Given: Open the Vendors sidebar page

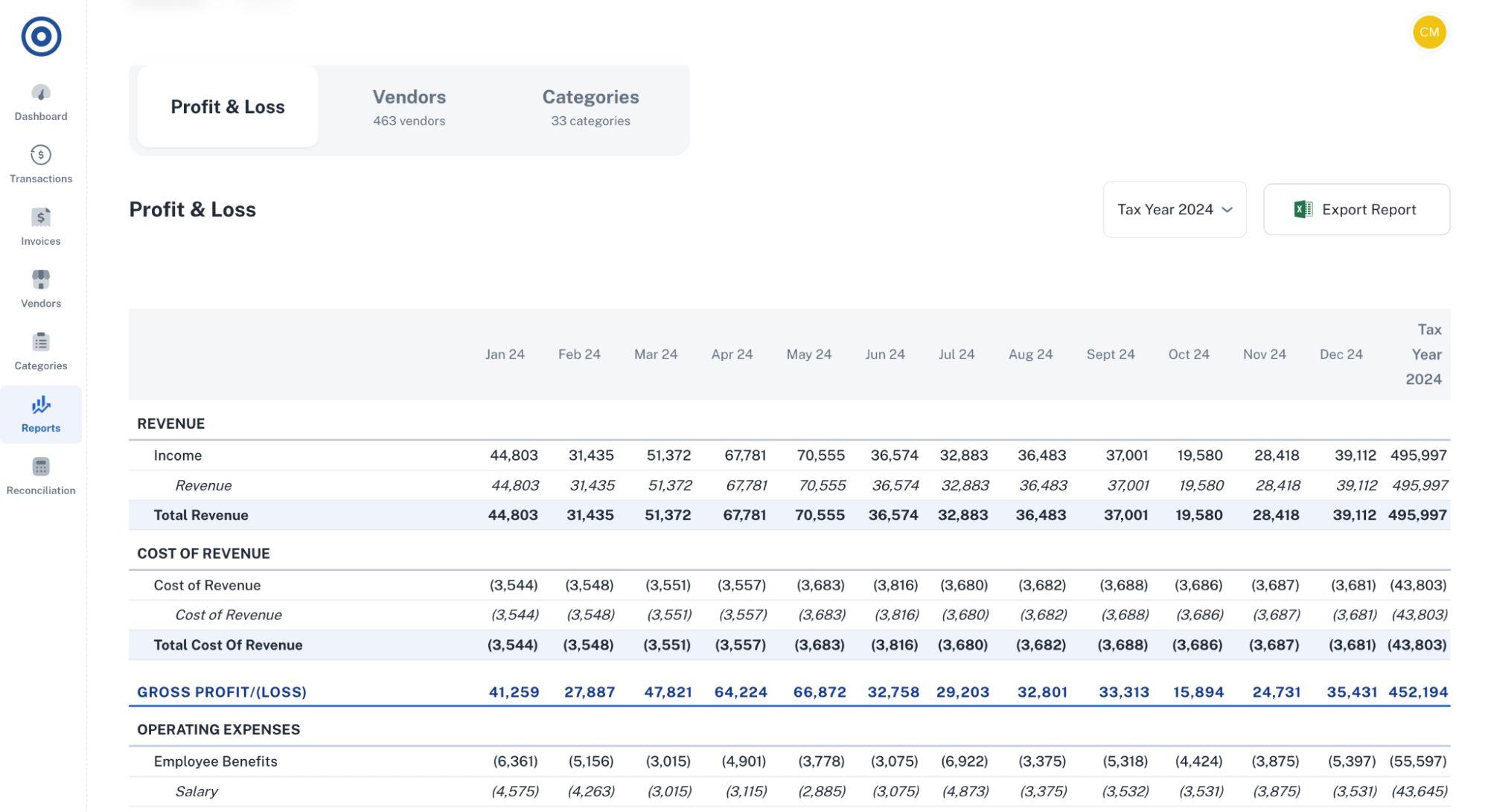Looking at the screenshot, I should click(x=41, y=289).
